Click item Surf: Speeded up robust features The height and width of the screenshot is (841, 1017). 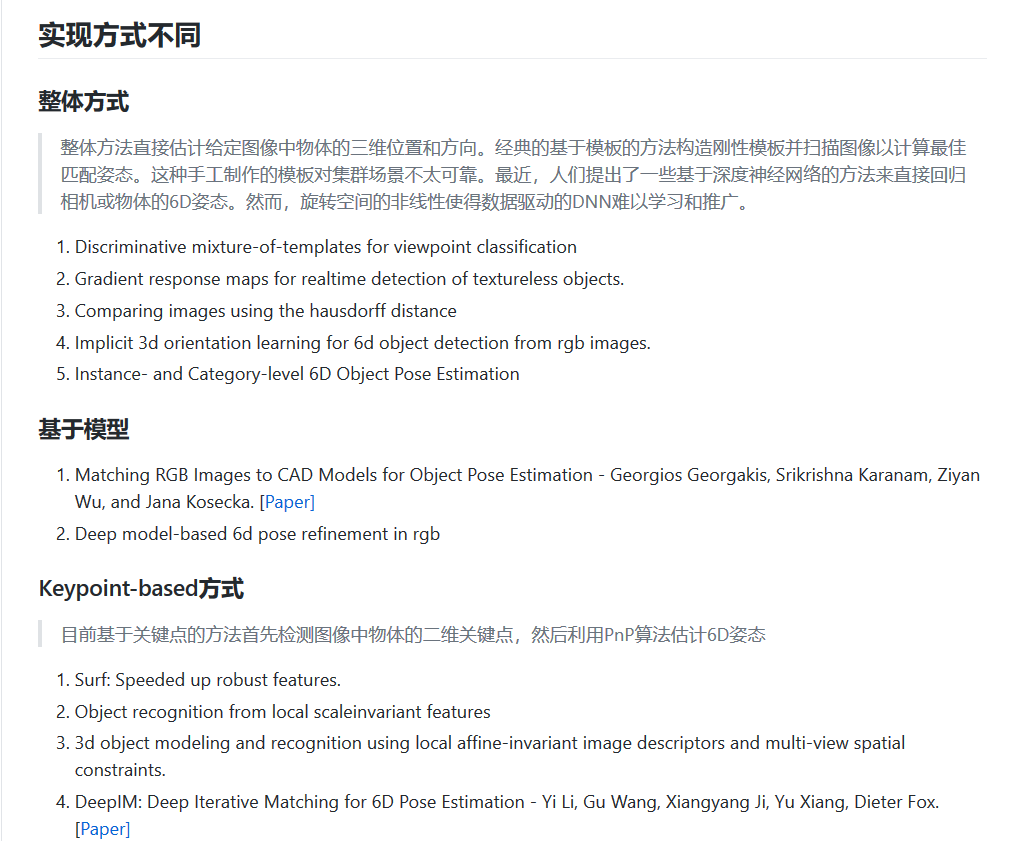[x=208, y=680]
